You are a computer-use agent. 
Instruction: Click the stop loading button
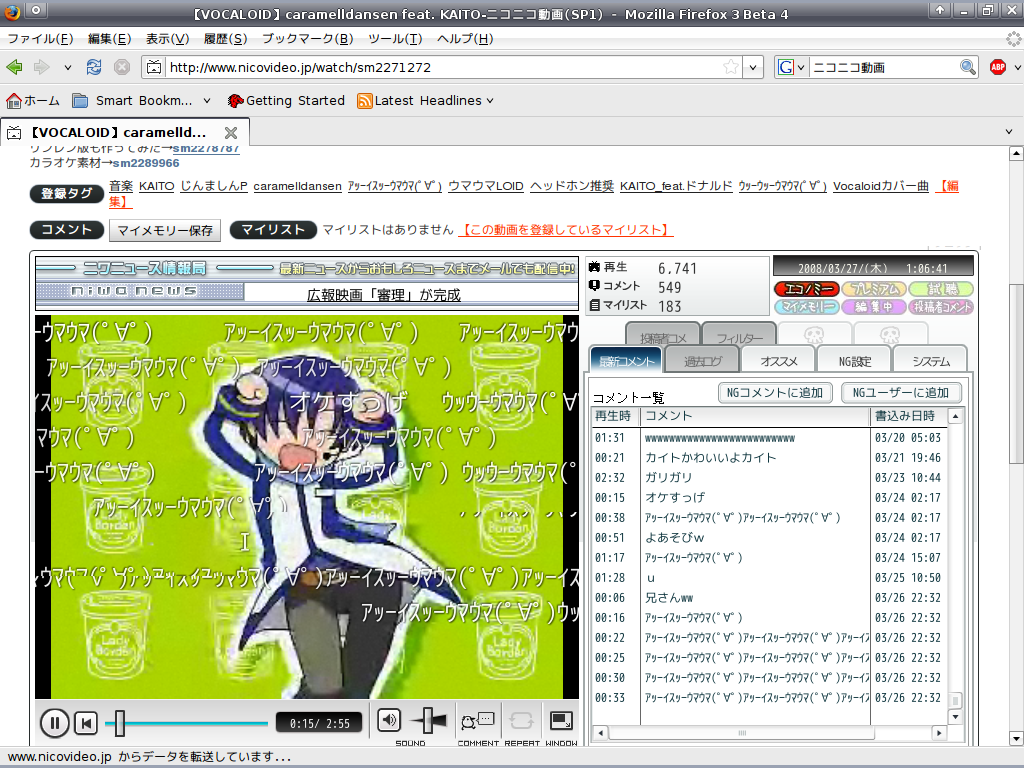pos(121,67)
